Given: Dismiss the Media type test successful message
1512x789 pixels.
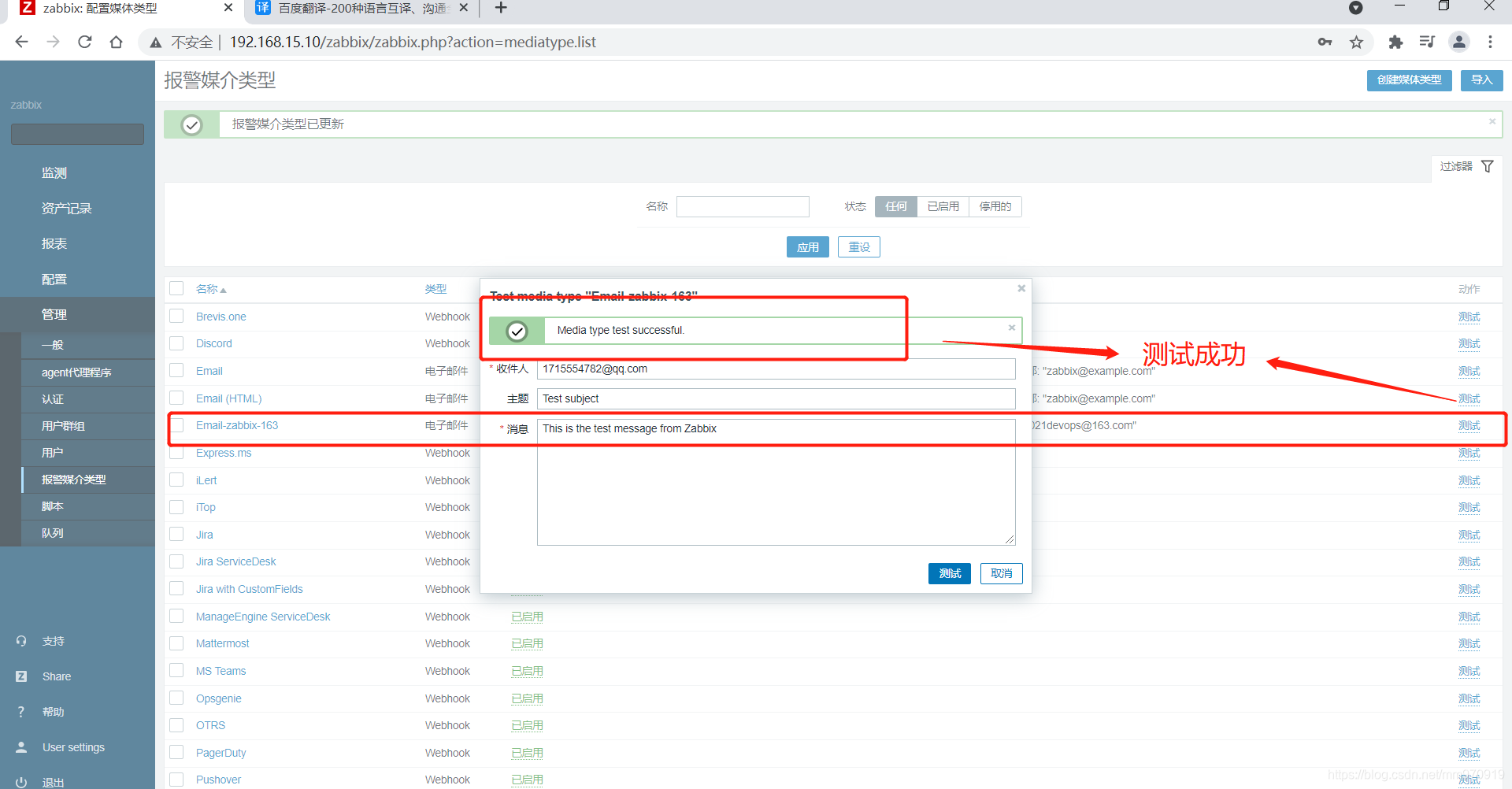Looking at the screenshot, I should click(x=1012, y=328).
